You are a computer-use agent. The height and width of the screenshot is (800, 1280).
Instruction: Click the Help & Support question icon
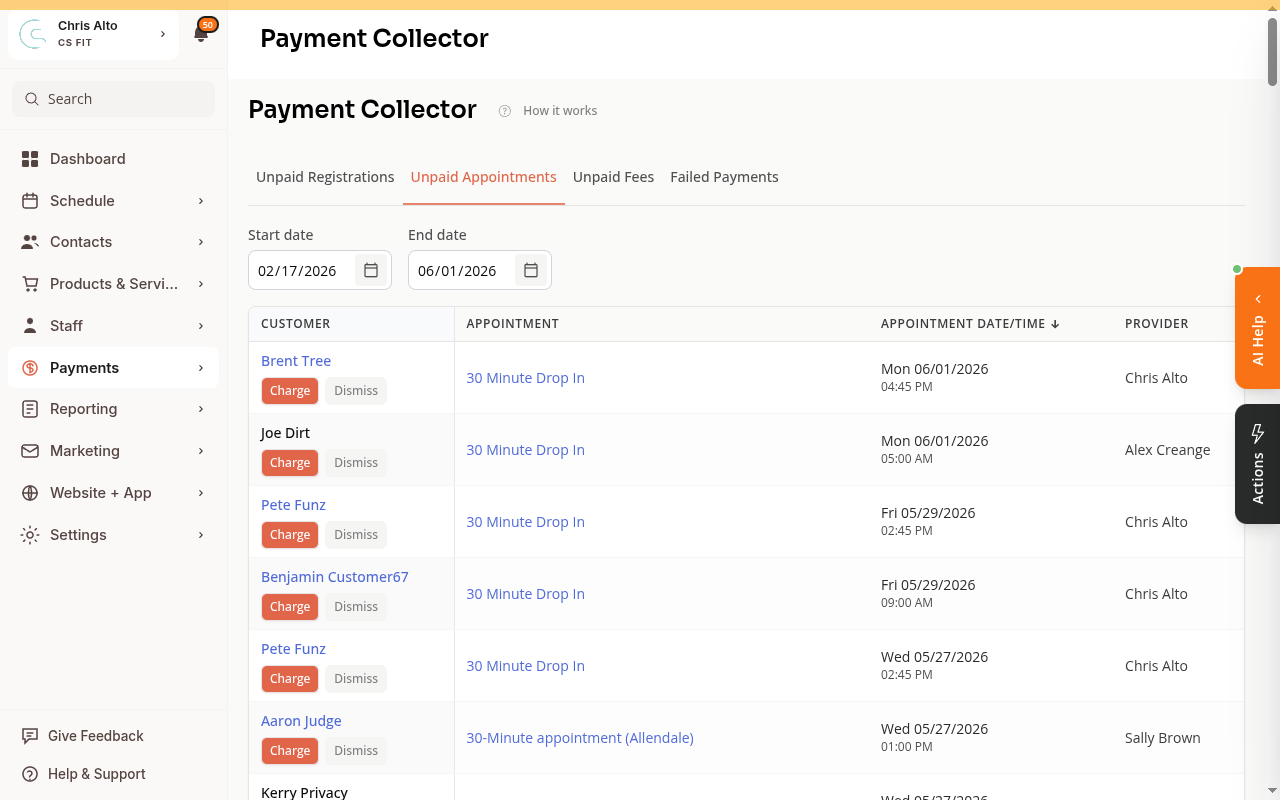coord(30,774)
